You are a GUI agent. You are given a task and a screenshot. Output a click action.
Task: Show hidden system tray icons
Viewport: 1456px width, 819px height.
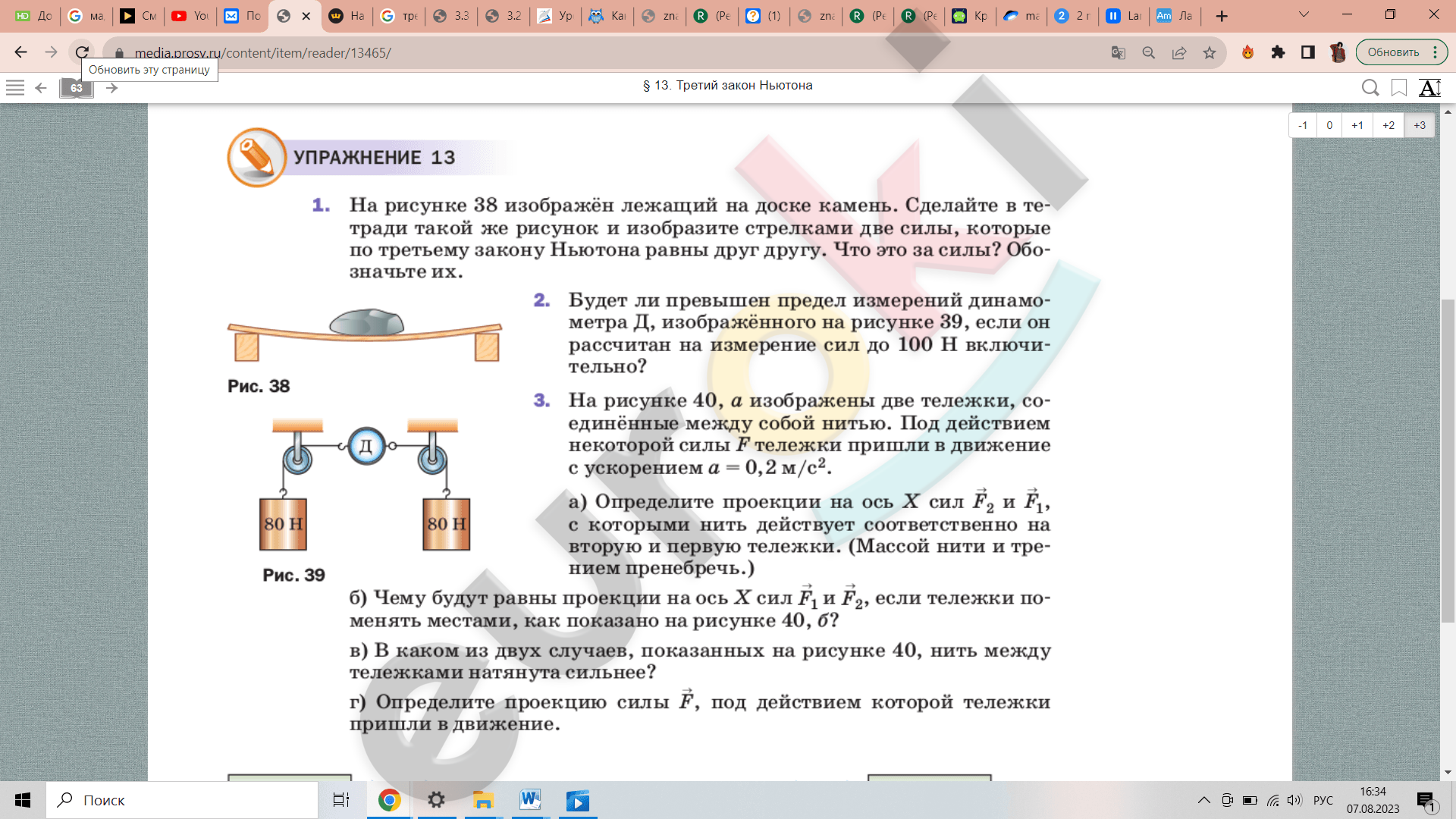[1203, 800]
